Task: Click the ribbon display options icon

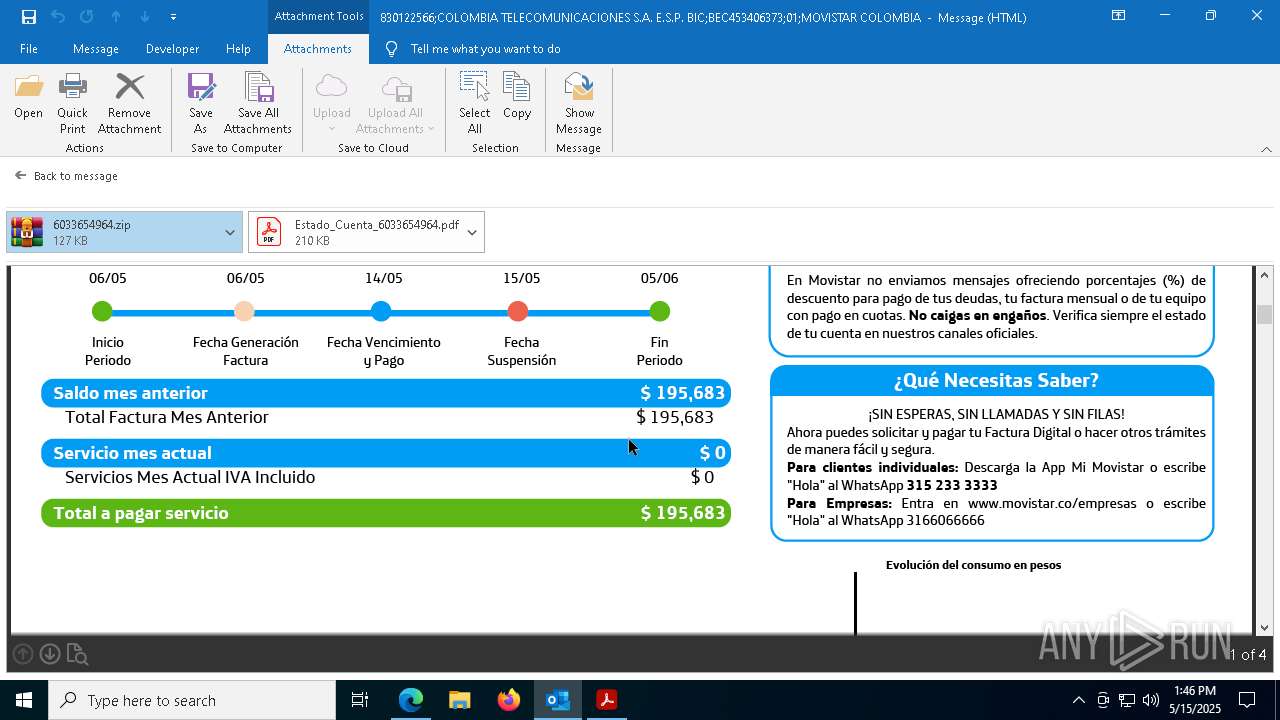Action: (1119, 16)
